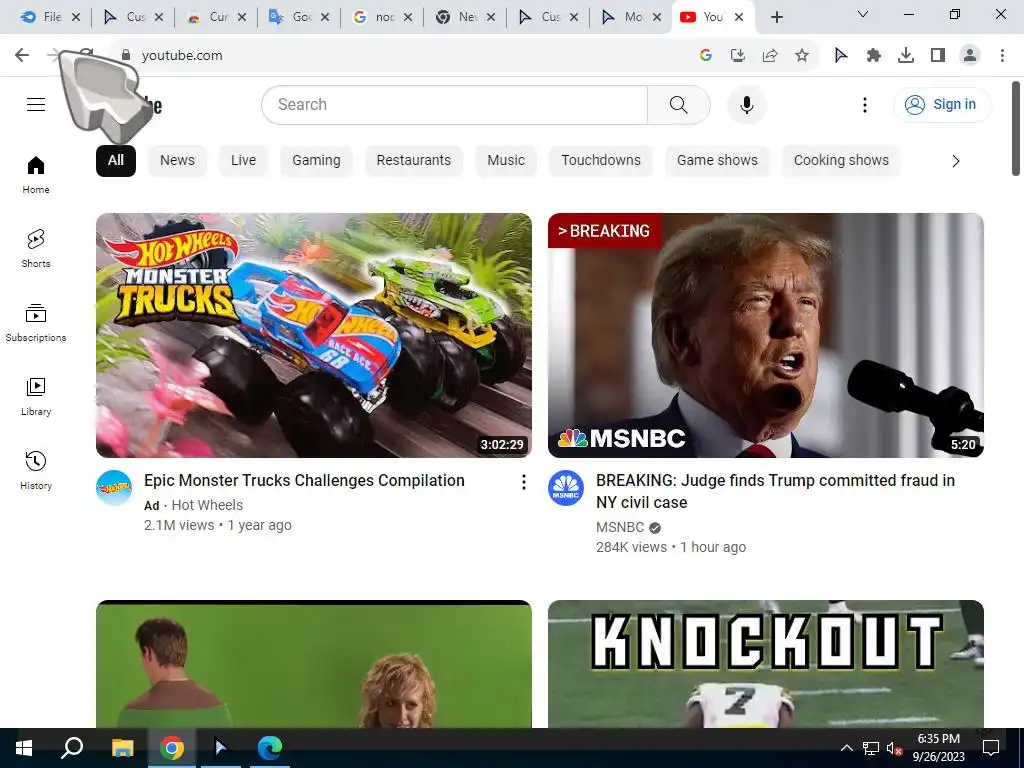Image resolution: width=1024 pixels, height=768 pixels.
Task: Open Shorts from the sidebar
Action: click(x=36, y=249)
